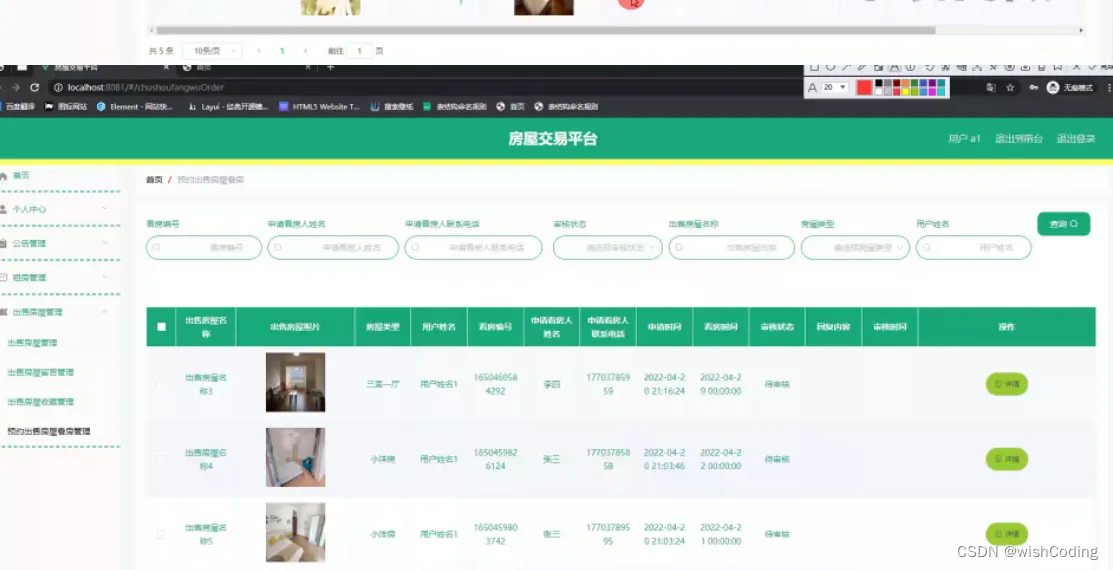Select the ellipse tool in annotation toolbar
Screen dimensions: 1113x570
[x=830, y=67]
